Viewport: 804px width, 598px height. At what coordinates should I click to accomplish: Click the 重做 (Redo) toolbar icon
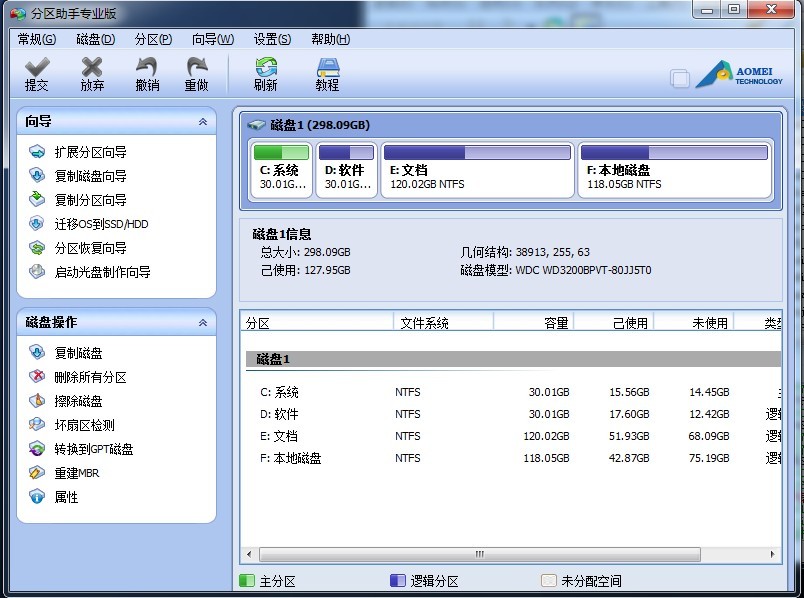(x=197, y=74)
